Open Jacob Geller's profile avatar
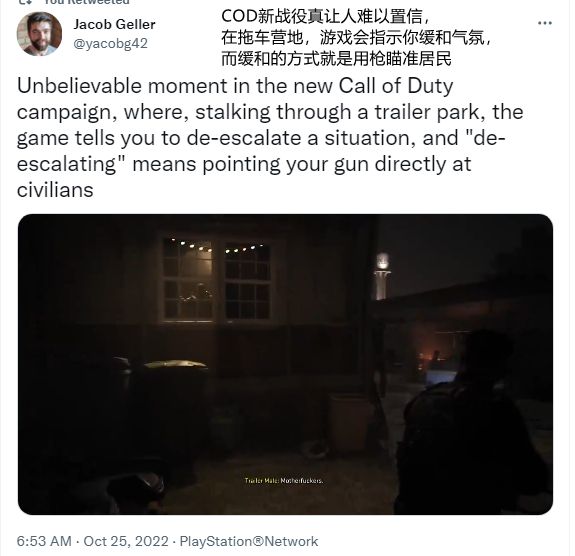The image size is (575, 556). coord(39,34)
